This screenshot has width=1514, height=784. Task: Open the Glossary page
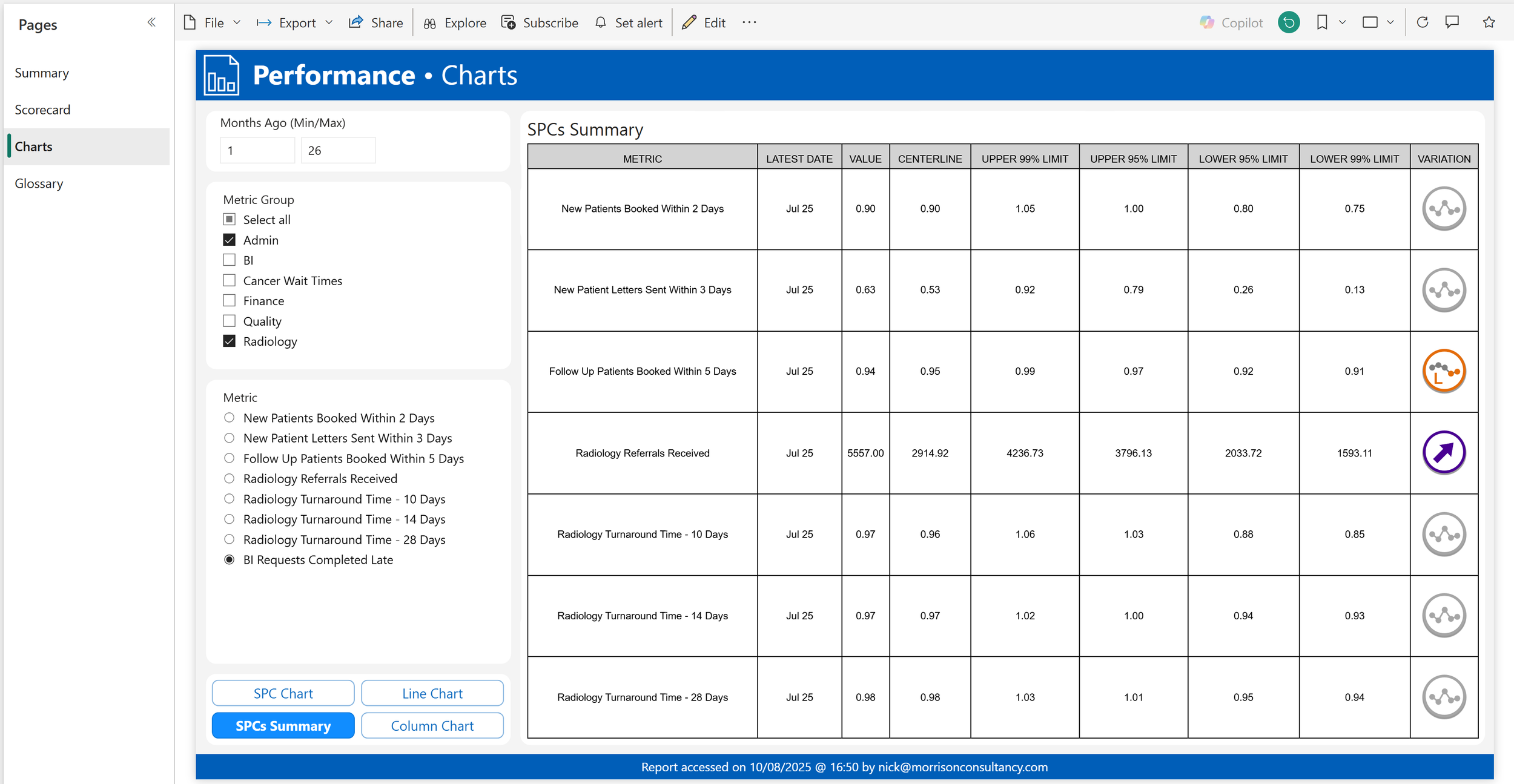[x=39, y=183]
